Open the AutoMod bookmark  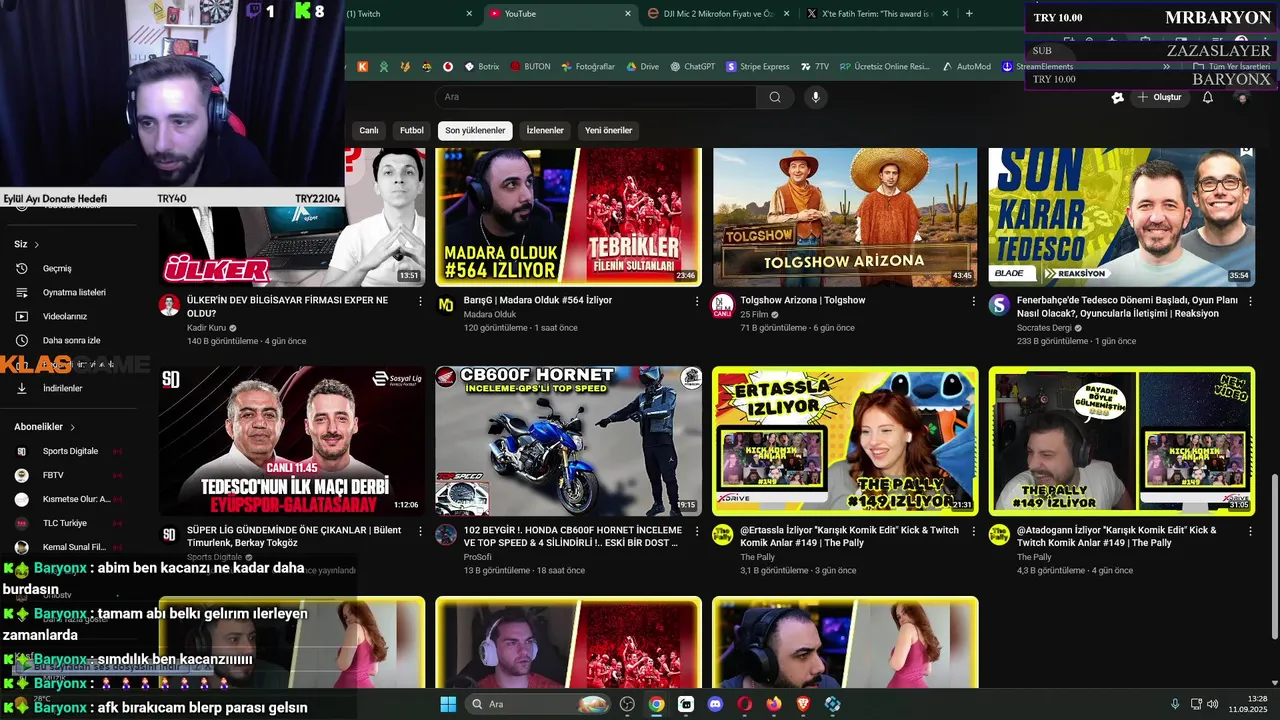coord(966,67)
